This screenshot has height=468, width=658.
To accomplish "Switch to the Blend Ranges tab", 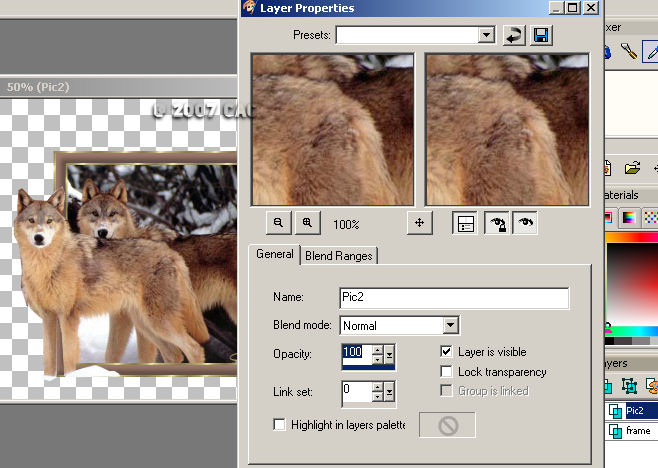I will (338, 256).
